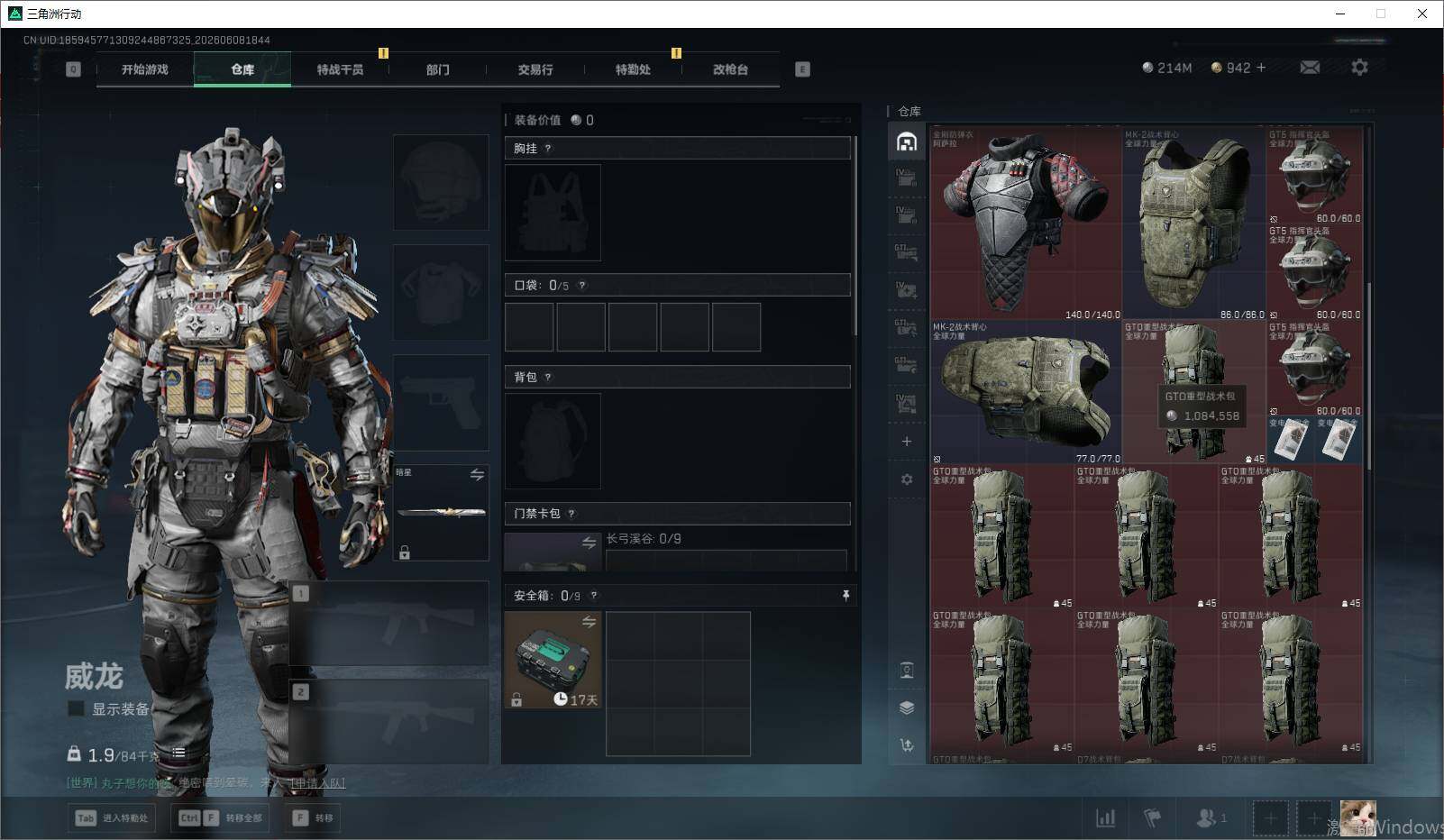This screenshot has width=1444, height=840.
Task: Click the 申请入队 link in chat
Action: click(x=317, y=783)
